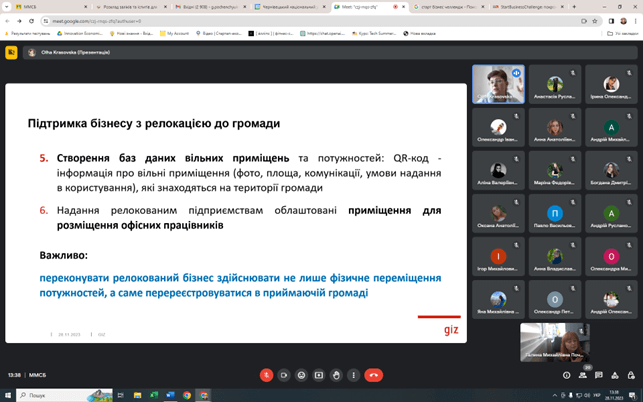Raise hand in the meeting
643x402 pixels.
[336, 375]
